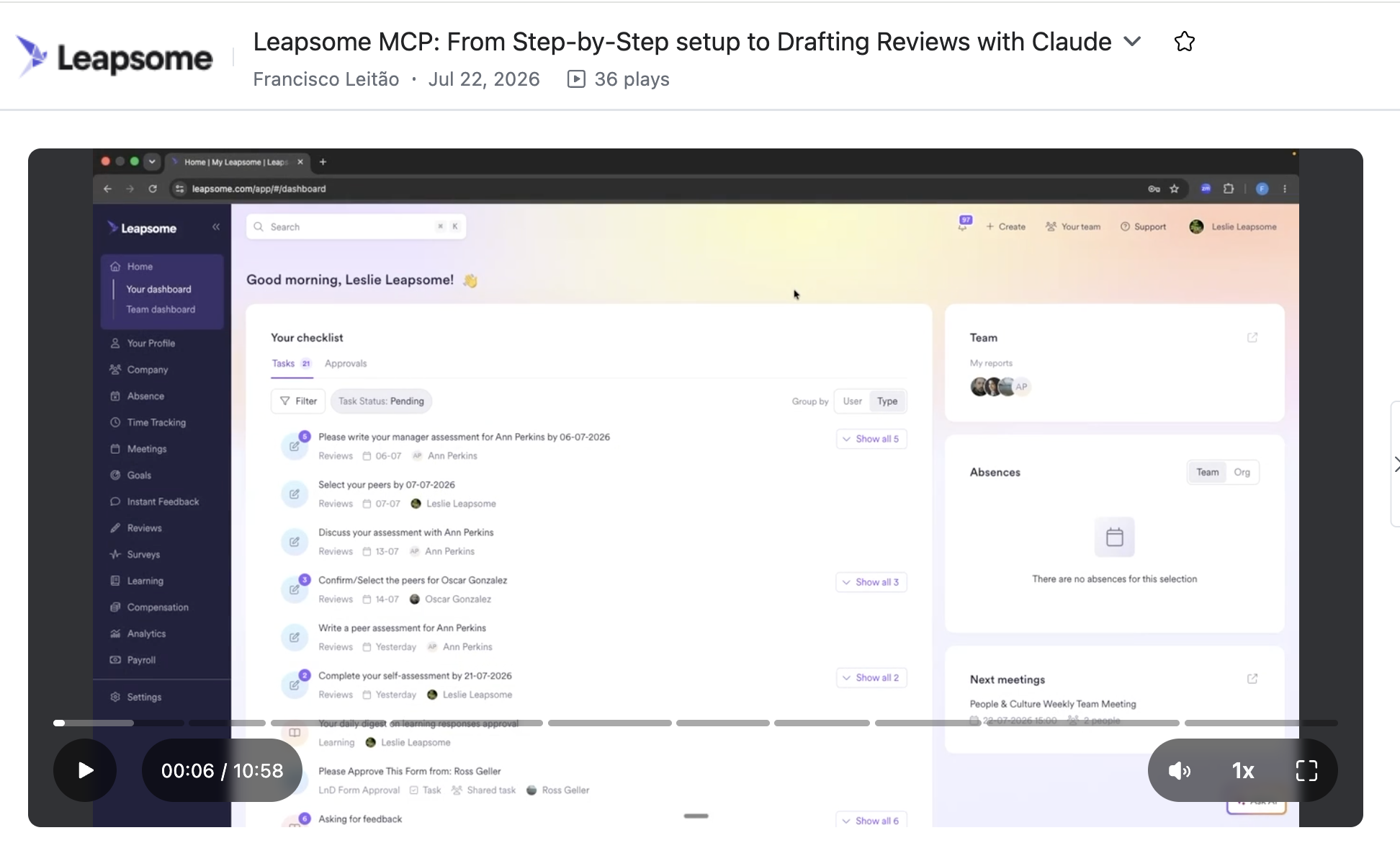Switch to the Approvals tab
Viewport: 1400px width, 856px height.
(x=346, y=363)
